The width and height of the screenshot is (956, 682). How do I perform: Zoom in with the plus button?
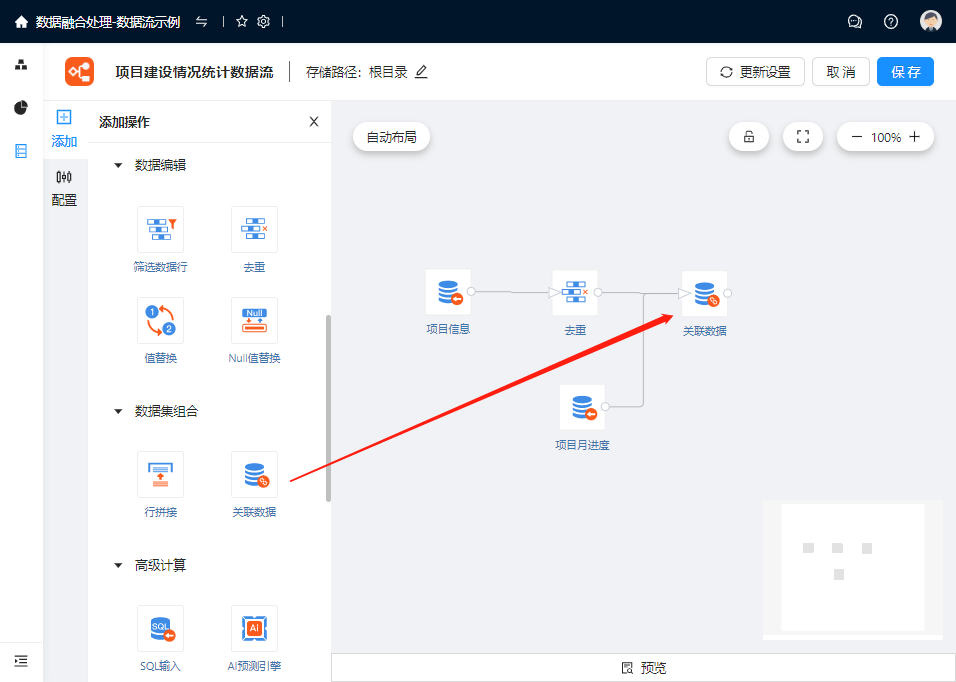[914, 137]
